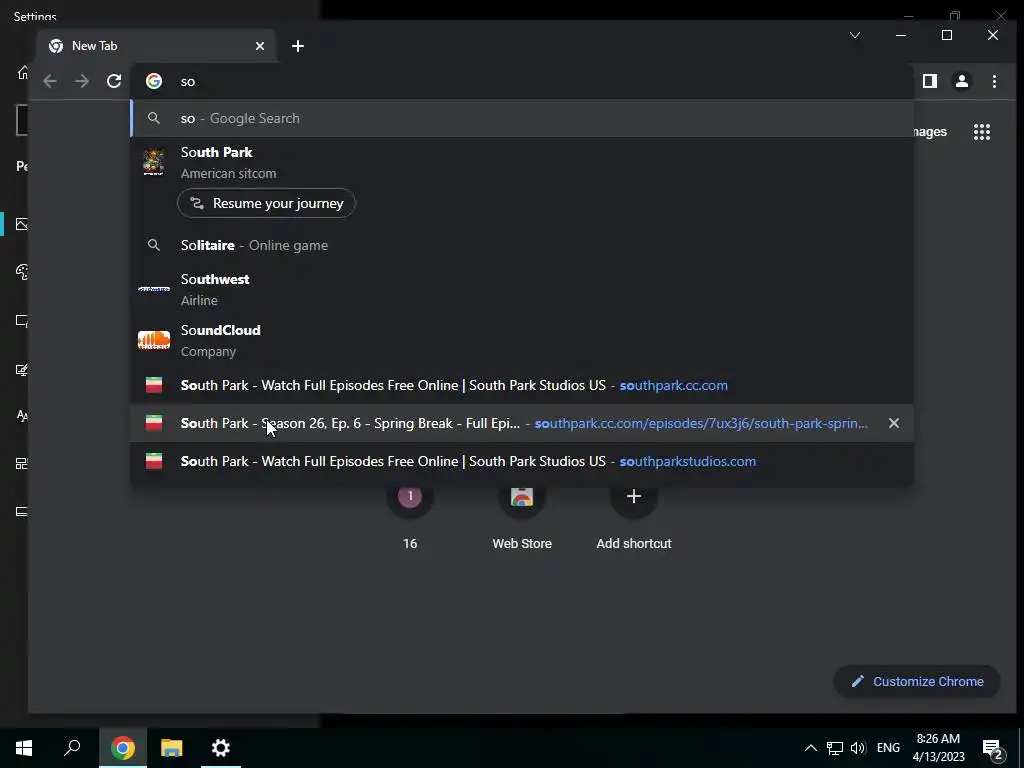Click the ENG language indicator

click(x=888, y=748)
